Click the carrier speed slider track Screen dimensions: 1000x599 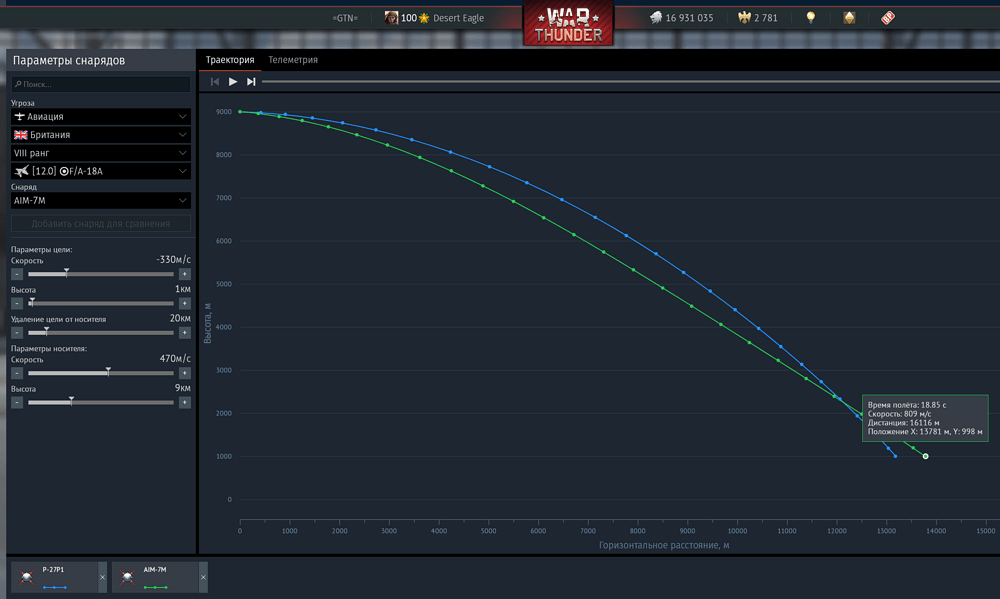point(101,373)
